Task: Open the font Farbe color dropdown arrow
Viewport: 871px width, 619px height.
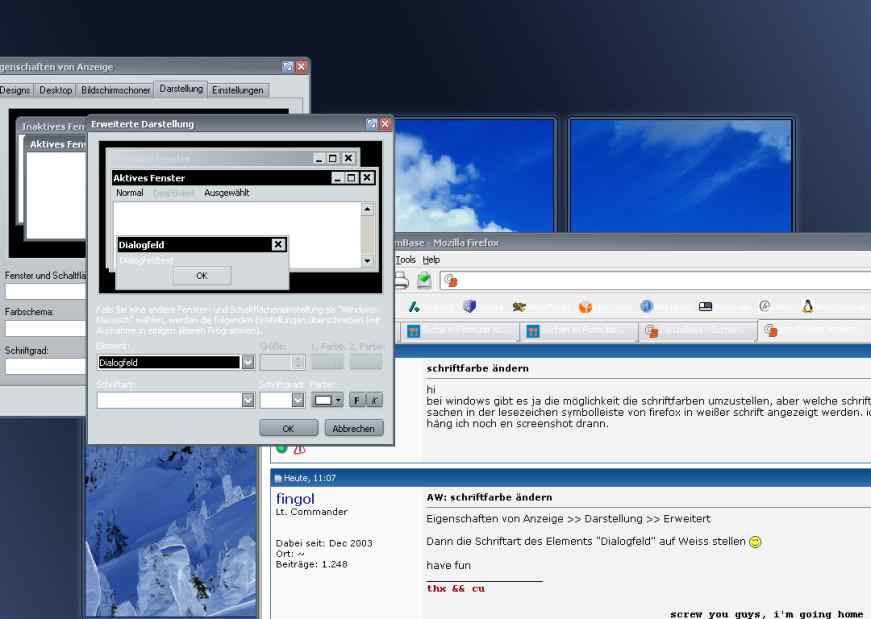Action: [x=338, y=400]
